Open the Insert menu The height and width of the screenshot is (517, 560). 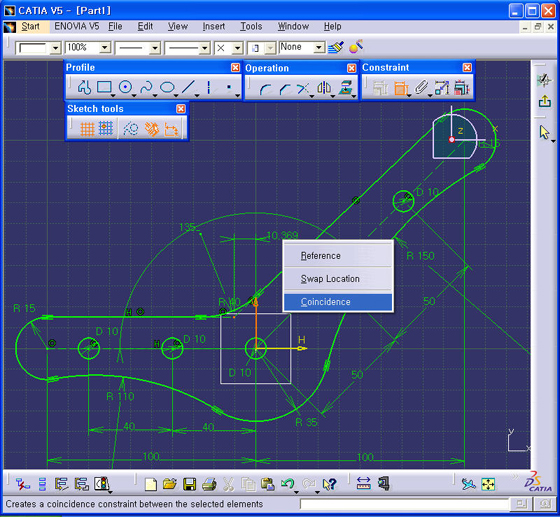(x=214, y=26)
